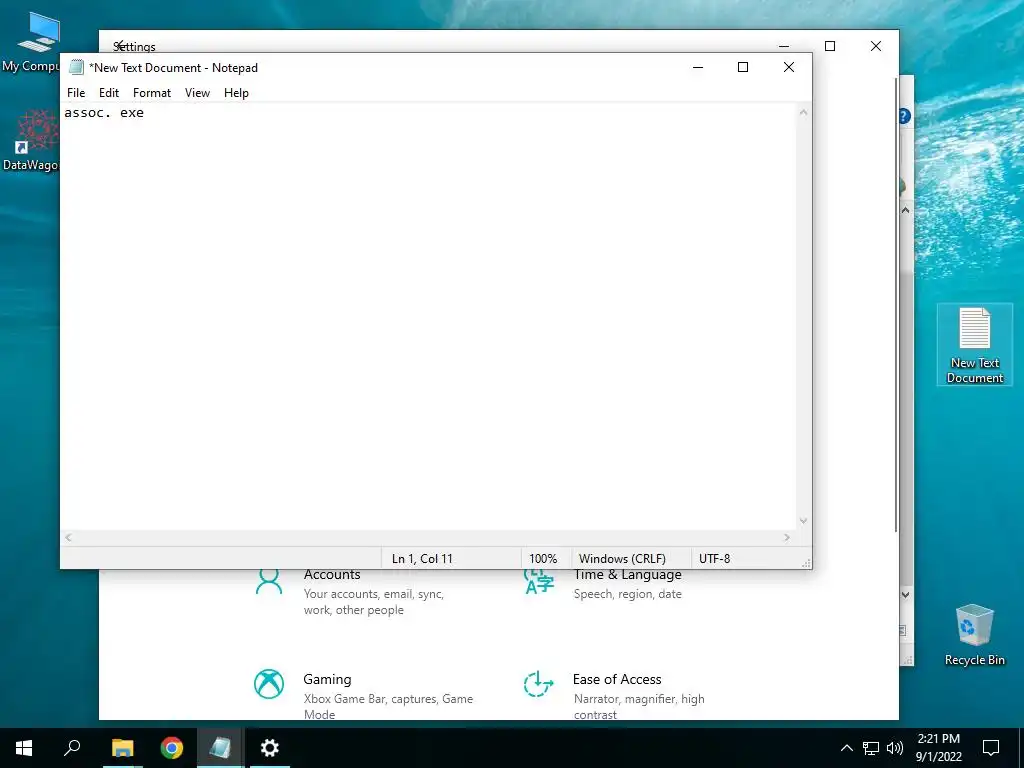This screenshot has width=1024, height=768.
Task: Click the back arrow in Settings window
Action: [118, 46]
